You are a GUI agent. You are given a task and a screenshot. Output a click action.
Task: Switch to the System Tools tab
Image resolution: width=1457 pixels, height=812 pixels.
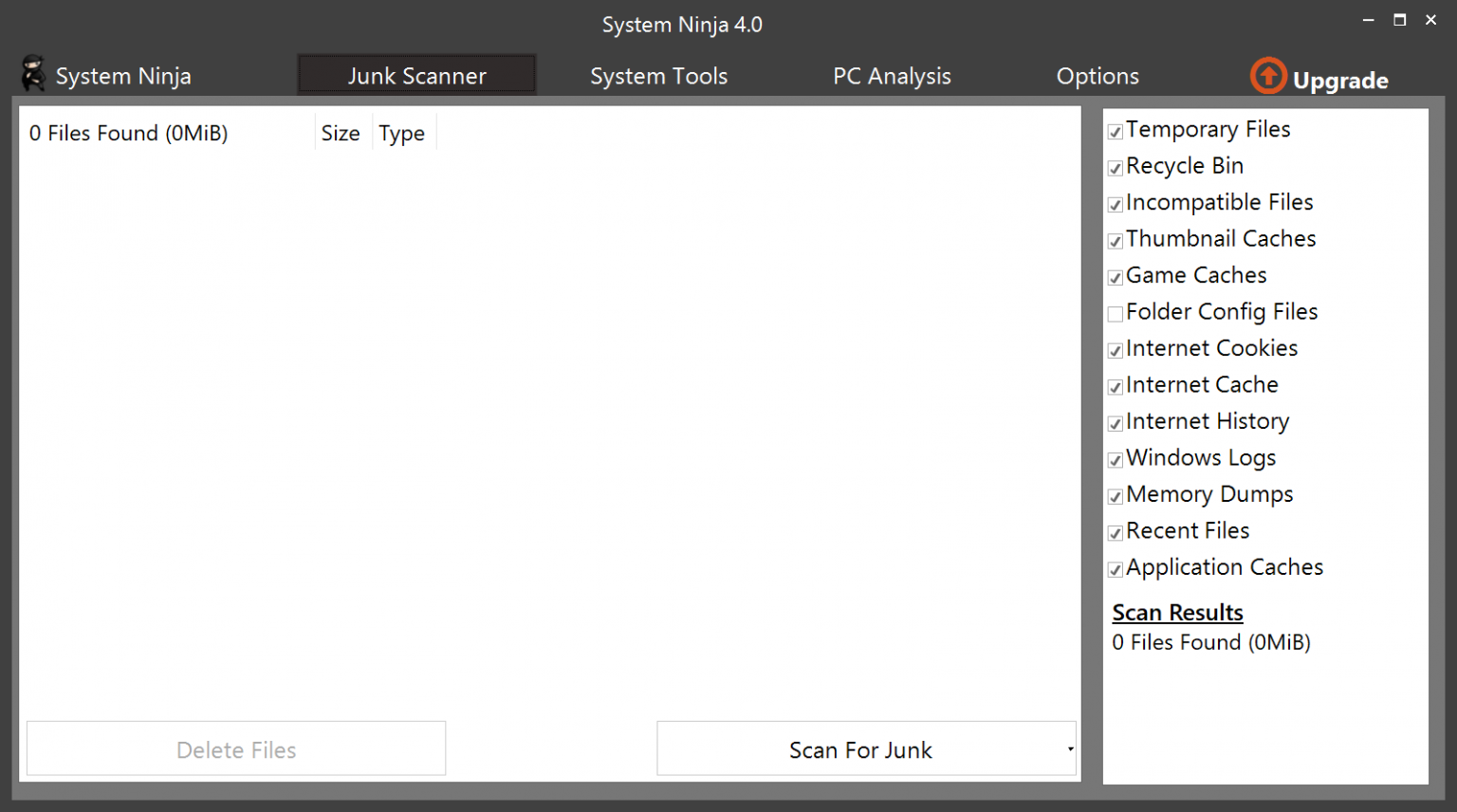[658, 75]
